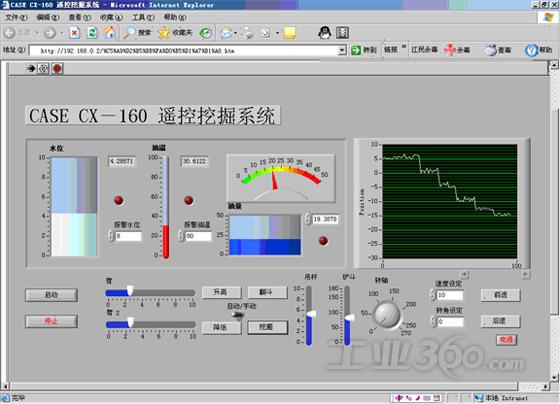Open the 文件 menu
The width and height of the screenshot is (560, 404).
pos(16,17)
